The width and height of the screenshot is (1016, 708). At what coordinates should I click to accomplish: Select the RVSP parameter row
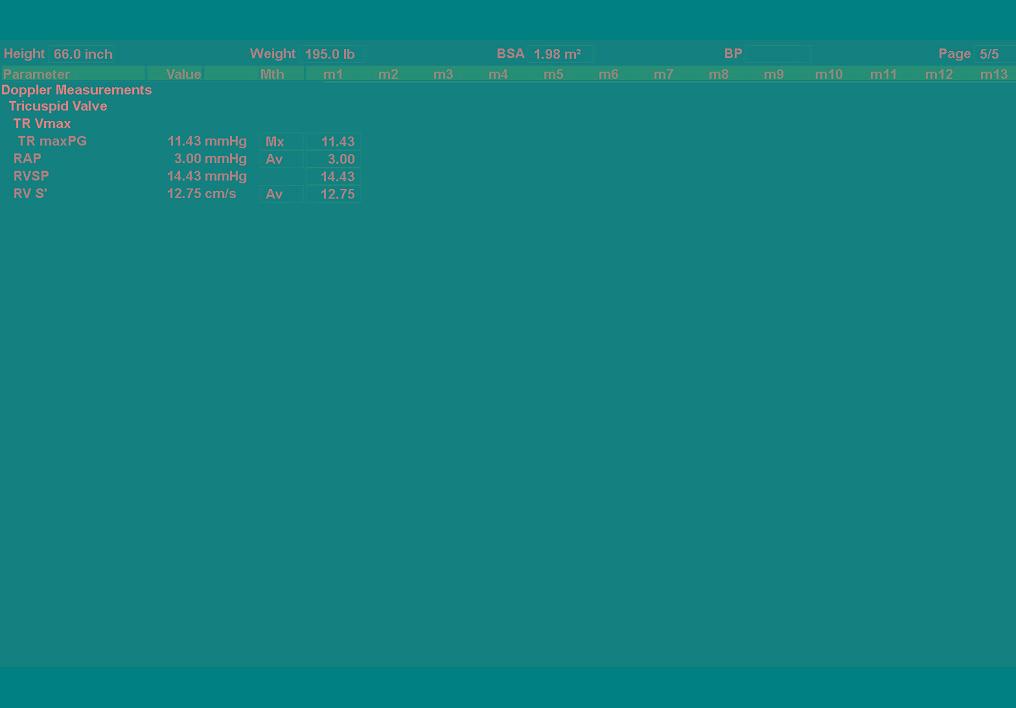coord(31,176)
